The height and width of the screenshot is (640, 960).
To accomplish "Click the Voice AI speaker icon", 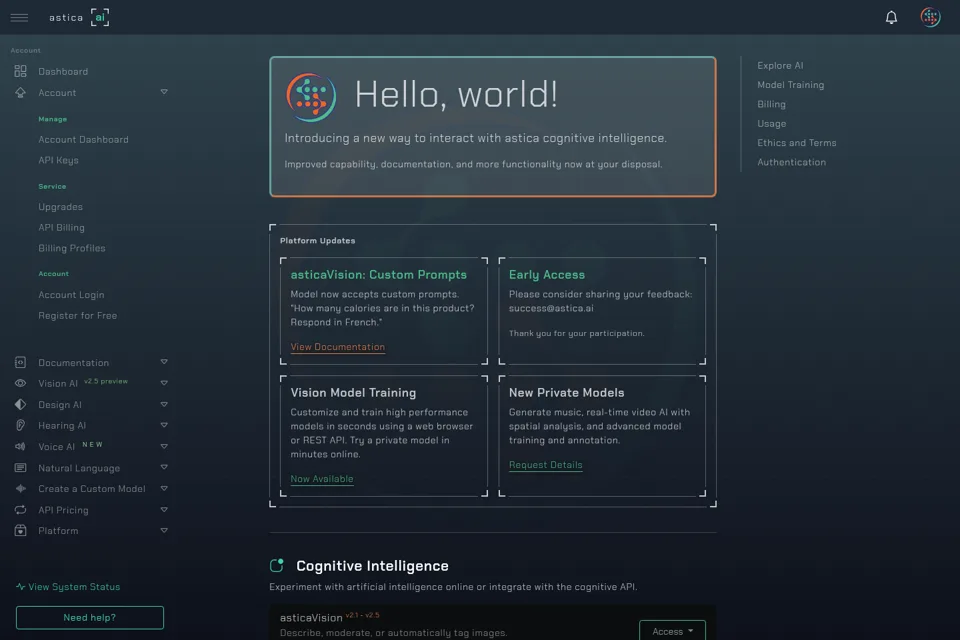I will (20, 446).
